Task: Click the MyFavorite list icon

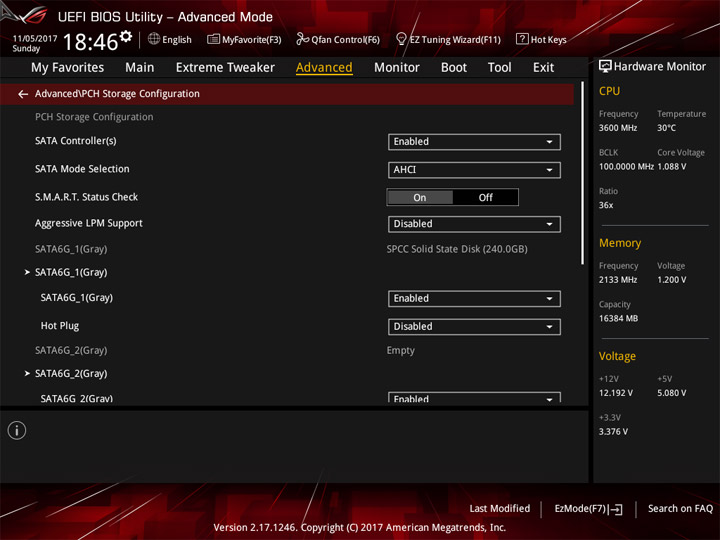Action: point(213,39)
